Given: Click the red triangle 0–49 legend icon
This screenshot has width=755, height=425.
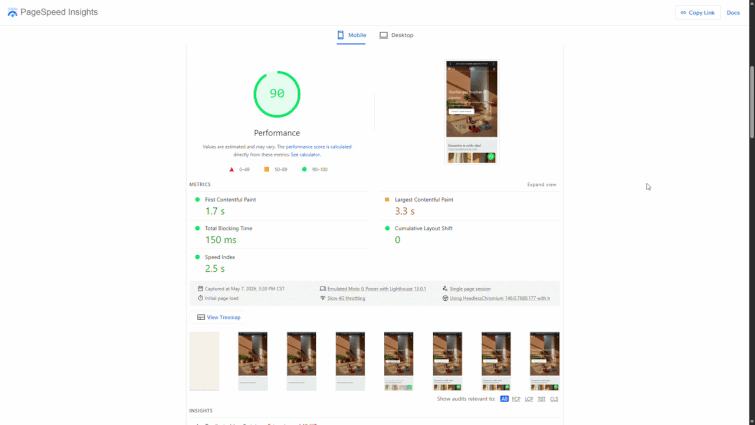Looking at the screenshot, I should tap(232, 169).
